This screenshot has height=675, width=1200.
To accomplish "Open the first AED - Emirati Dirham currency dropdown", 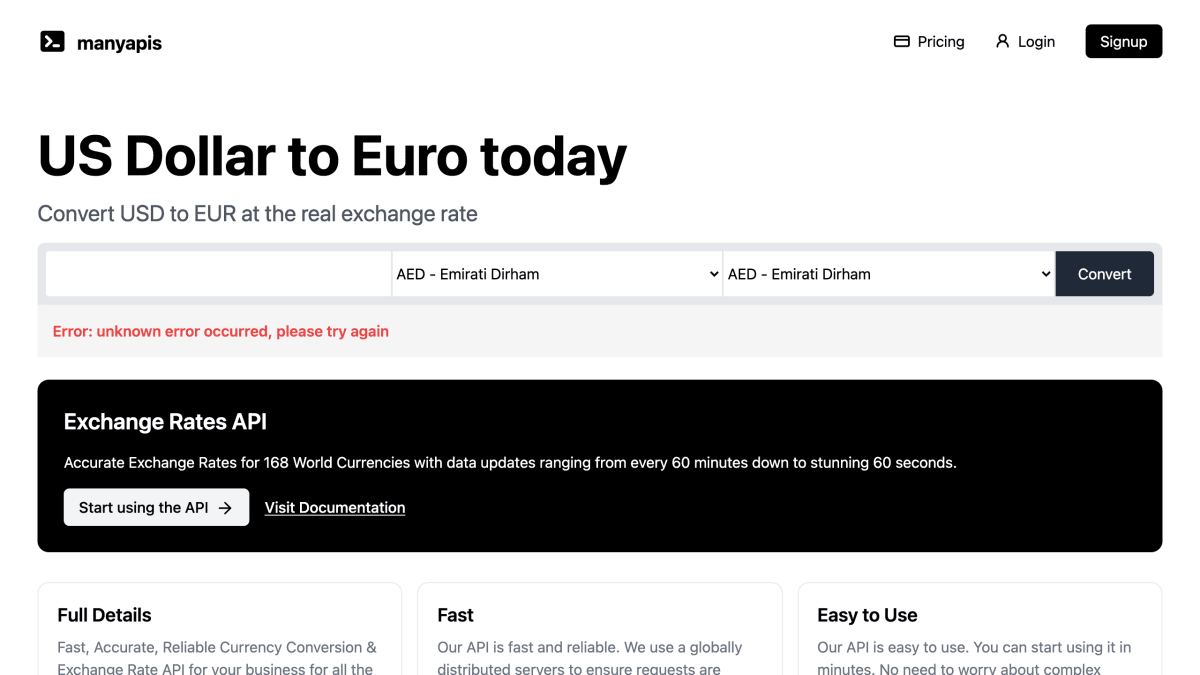I will (557, 274).
